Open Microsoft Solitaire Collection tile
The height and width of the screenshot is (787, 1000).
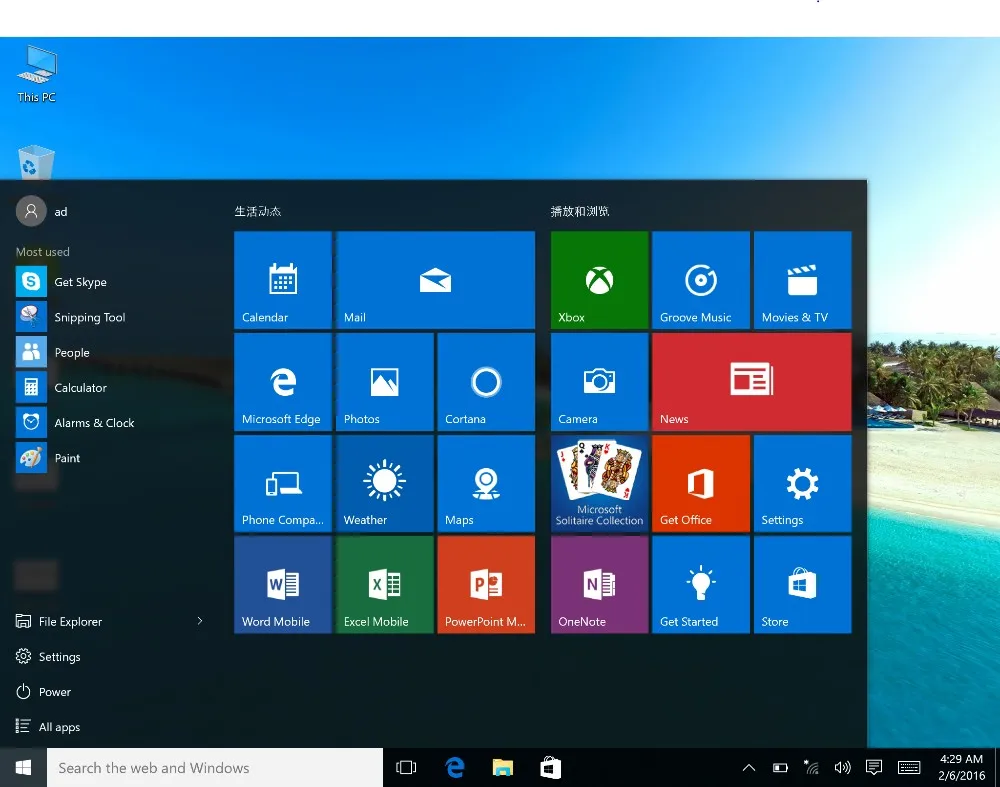[x=599, y=483]
